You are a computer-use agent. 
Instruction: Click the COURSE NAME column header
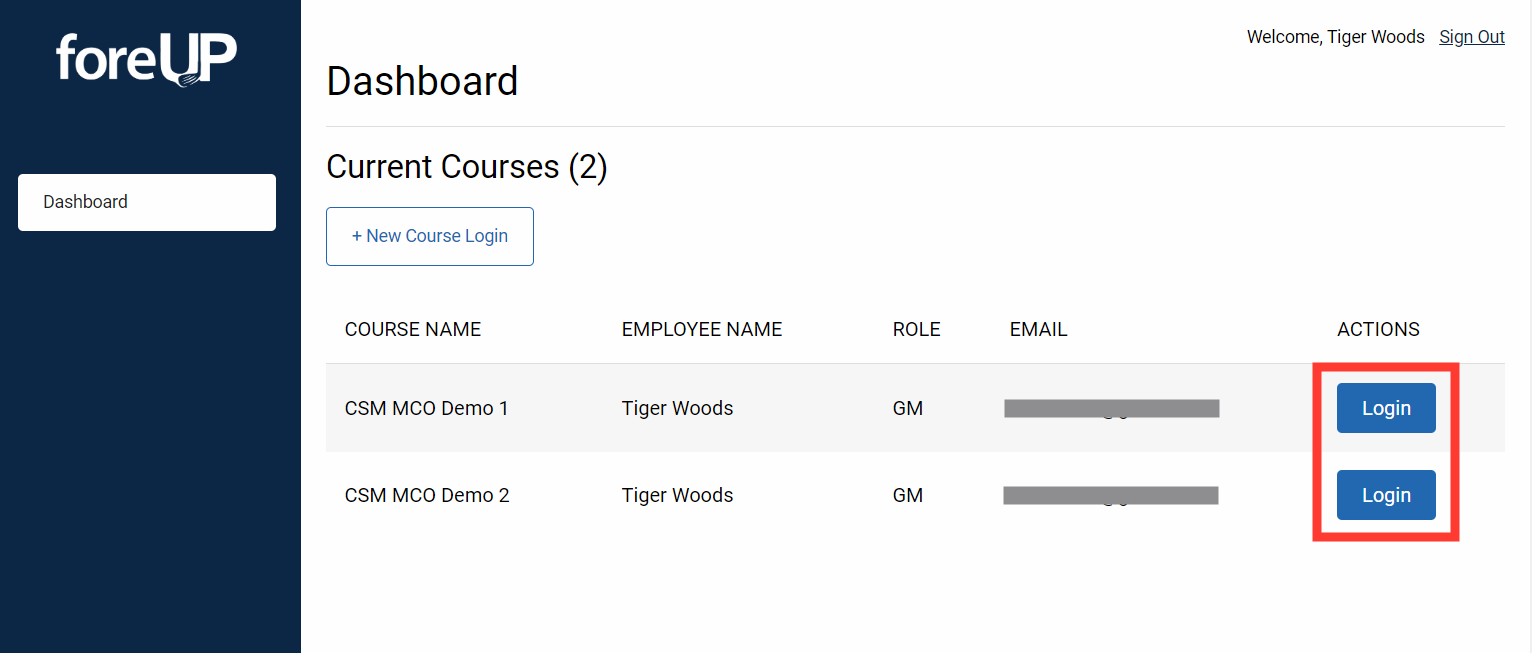(413, 329)
